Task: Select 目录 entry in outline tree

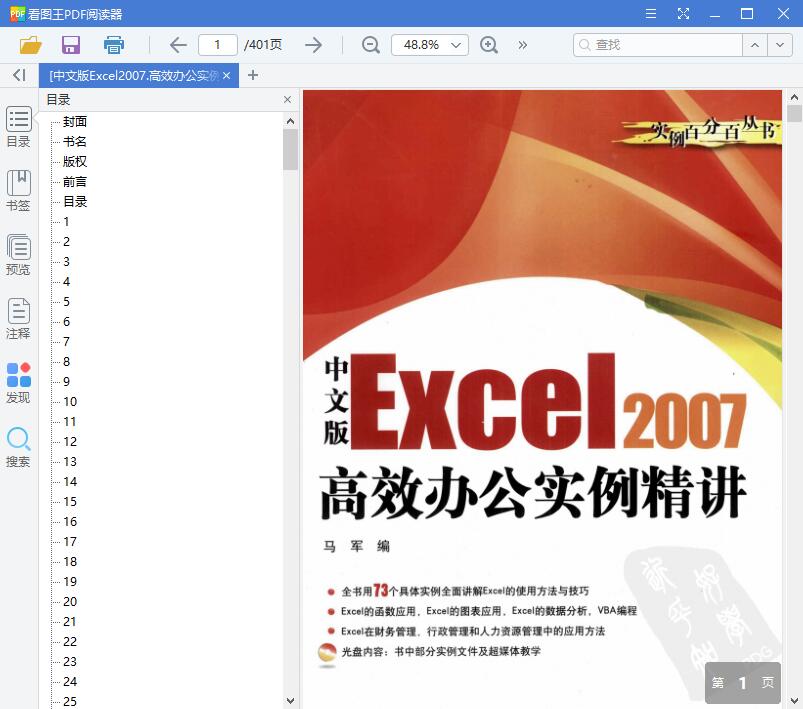Action: click(75, 201)
